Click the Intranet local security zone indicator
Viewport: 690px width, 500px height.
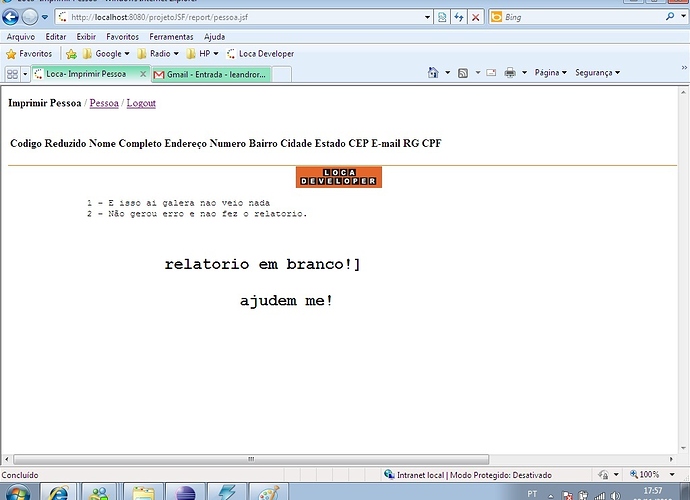(x=468, y=475)
